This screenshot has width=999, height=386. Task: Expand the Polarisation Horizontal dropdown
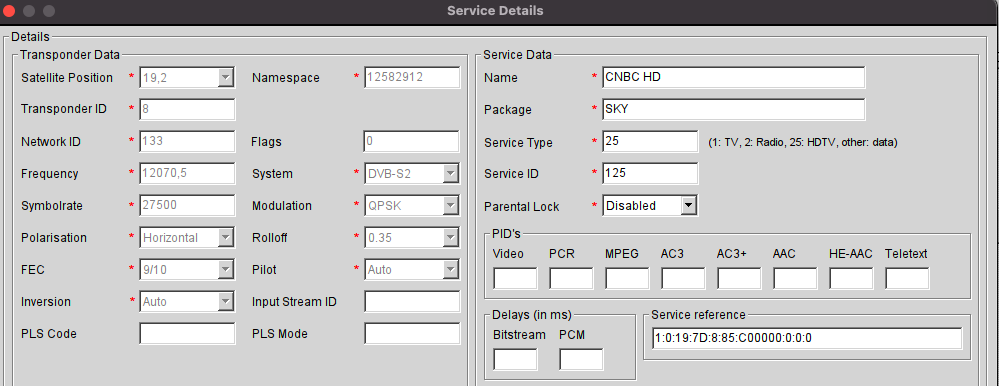187,238
